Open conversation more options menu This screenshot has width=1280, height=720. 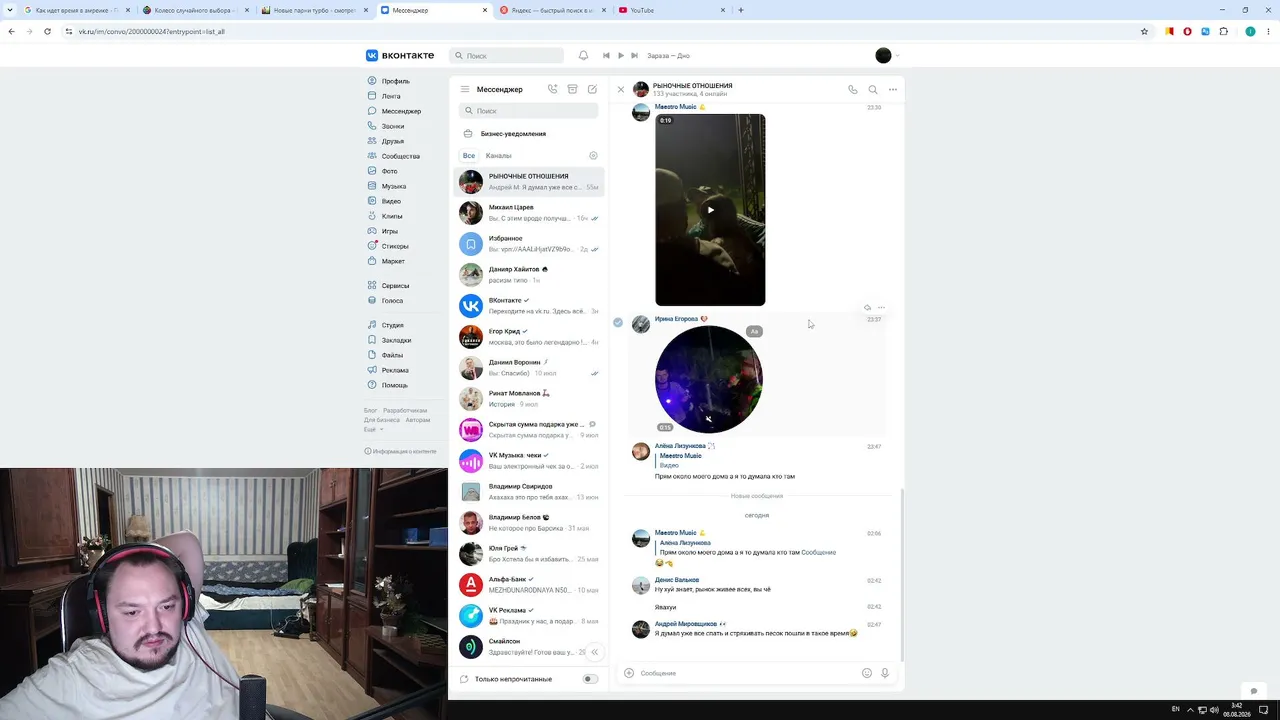coord(893,89)
